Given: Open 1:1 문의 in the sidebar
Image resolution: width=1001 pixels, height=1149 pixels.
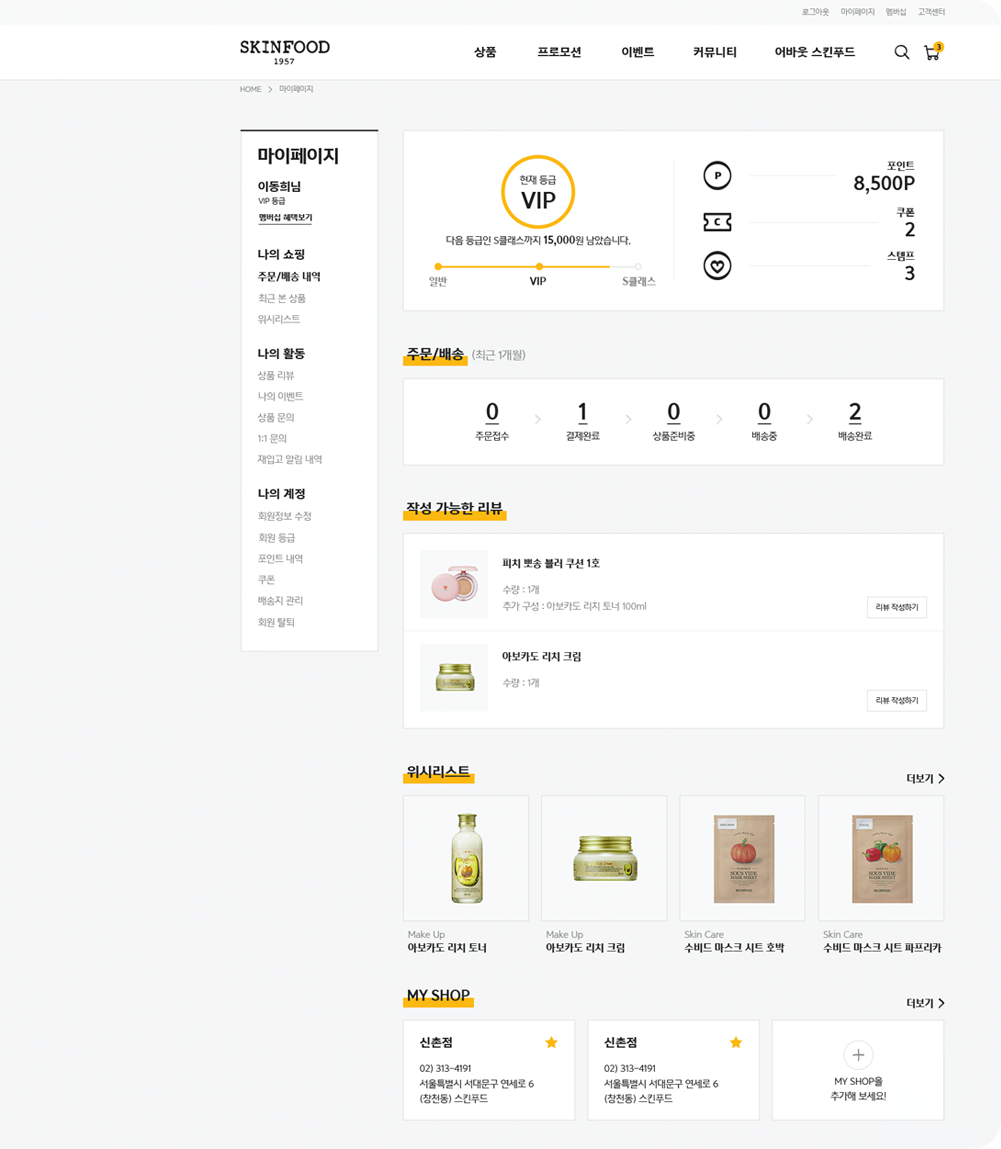Looking at the screenshot, I should 272,438.
